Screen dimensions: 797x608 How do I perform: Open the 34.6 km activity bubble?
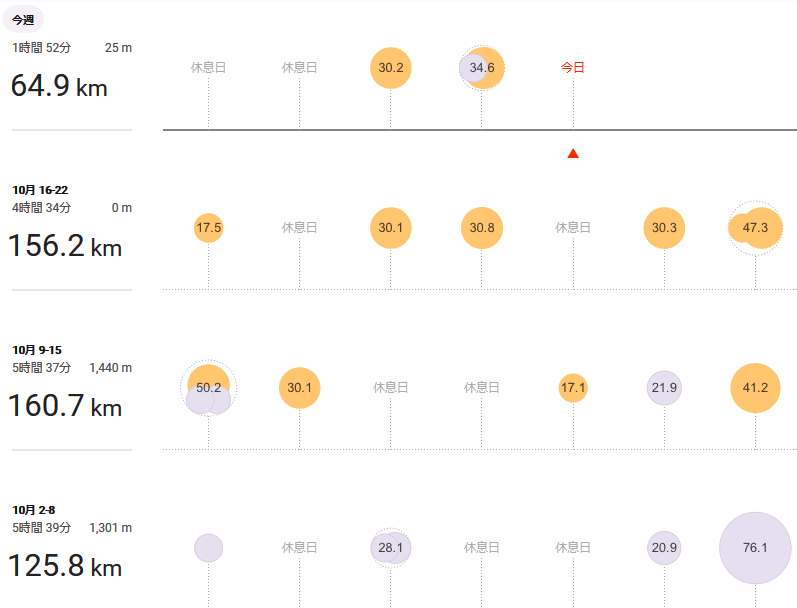pyautogui.click(x=482, y=68)
